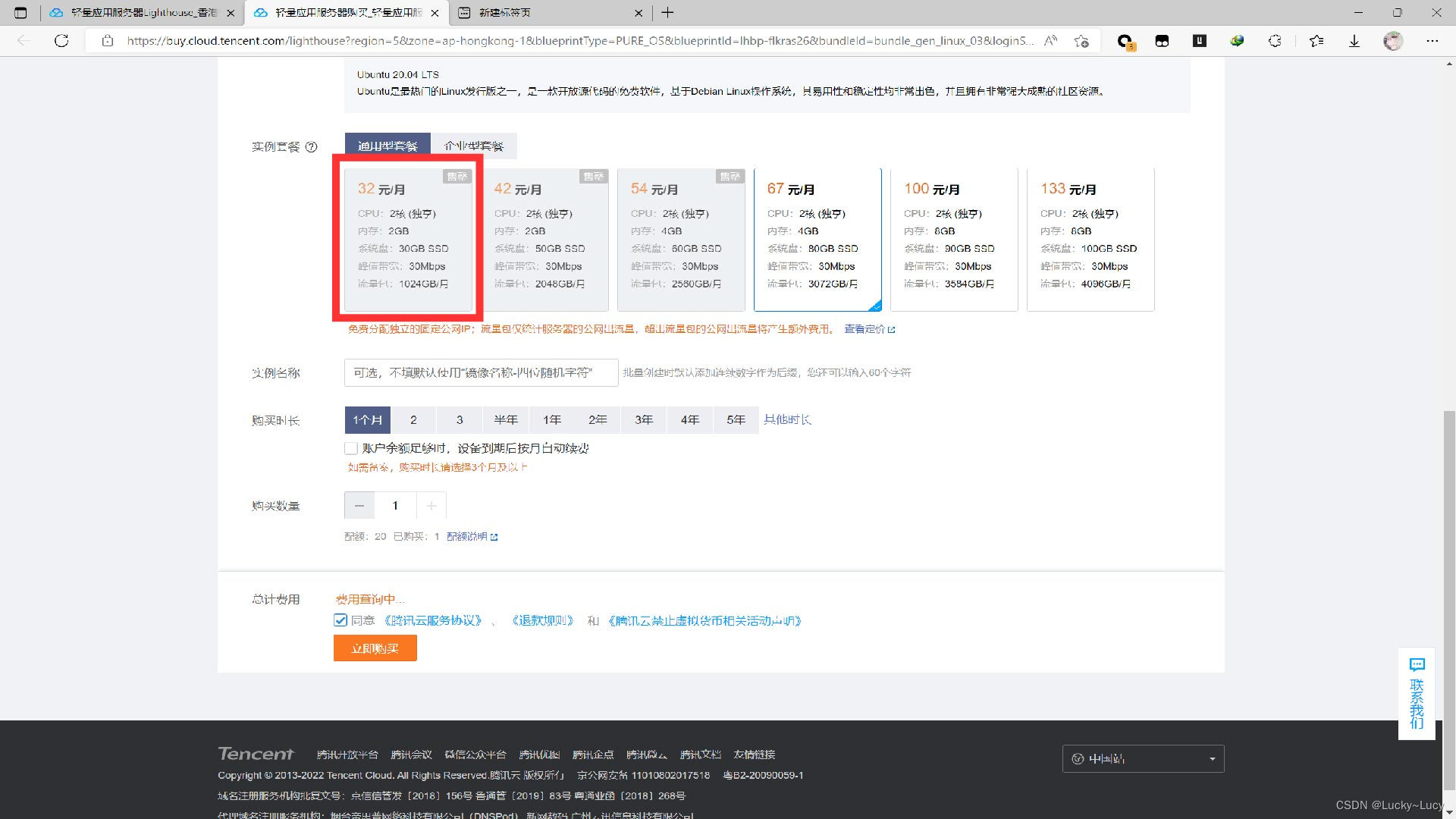Choose the 133 元/月 plan card
Image resolution: width=1456 pixels, height=819 pixels.
point(1090,240)
